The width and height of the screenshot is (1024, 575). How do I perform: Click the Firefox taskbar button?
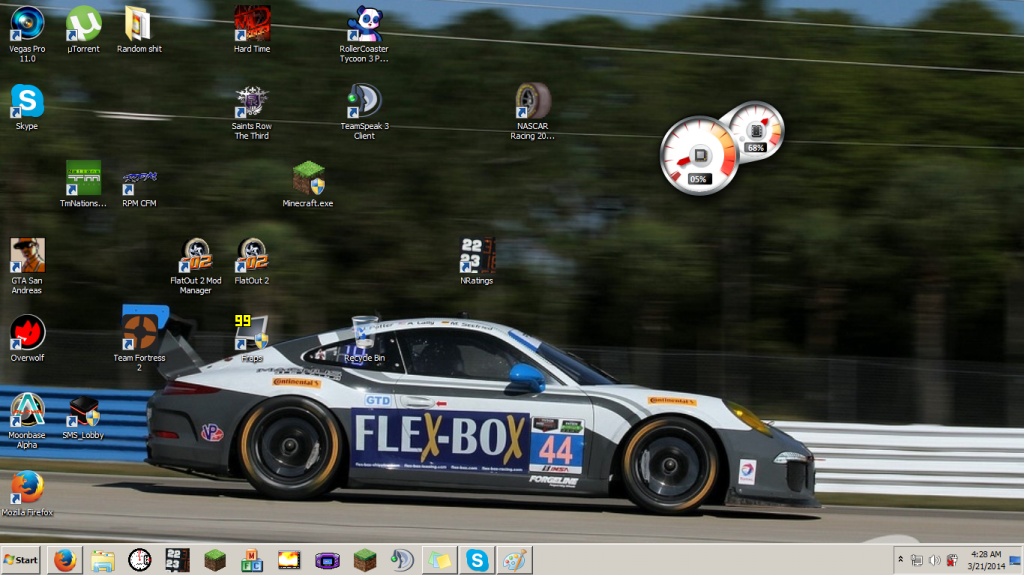65,560
